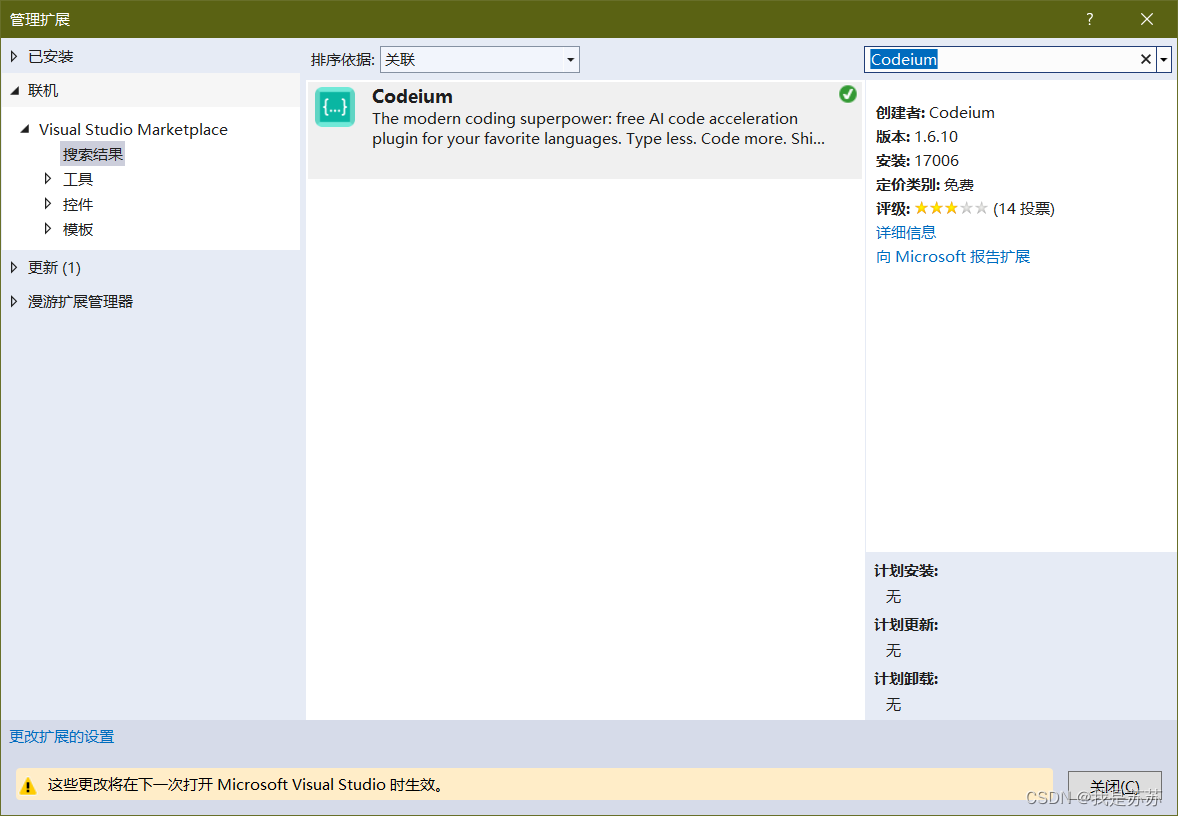Screen dimensions: 1178x816
Task: Click the 定价类别: 免费 text
Action: tap(925, 185)
